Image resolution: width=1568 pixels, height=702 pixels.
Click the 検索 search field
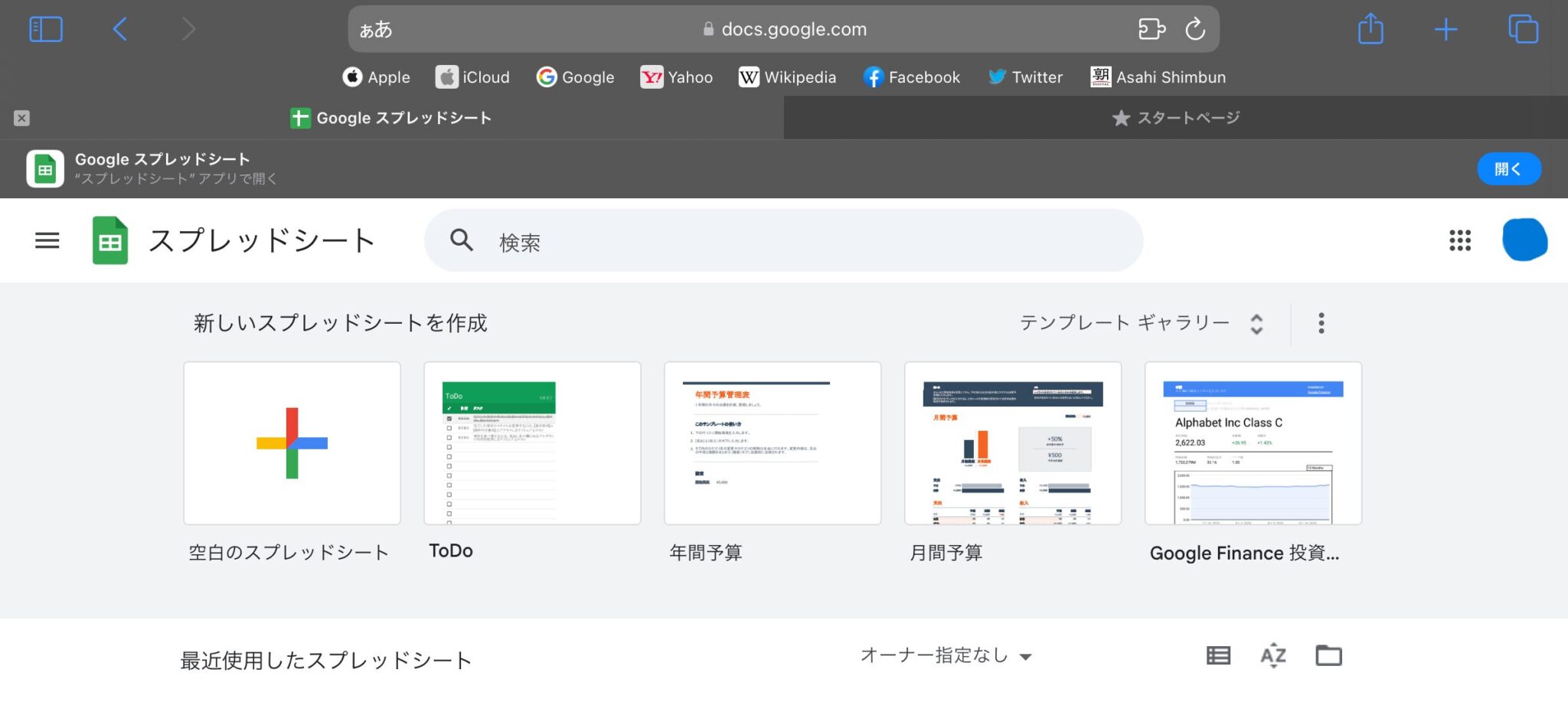coord(783,241)
